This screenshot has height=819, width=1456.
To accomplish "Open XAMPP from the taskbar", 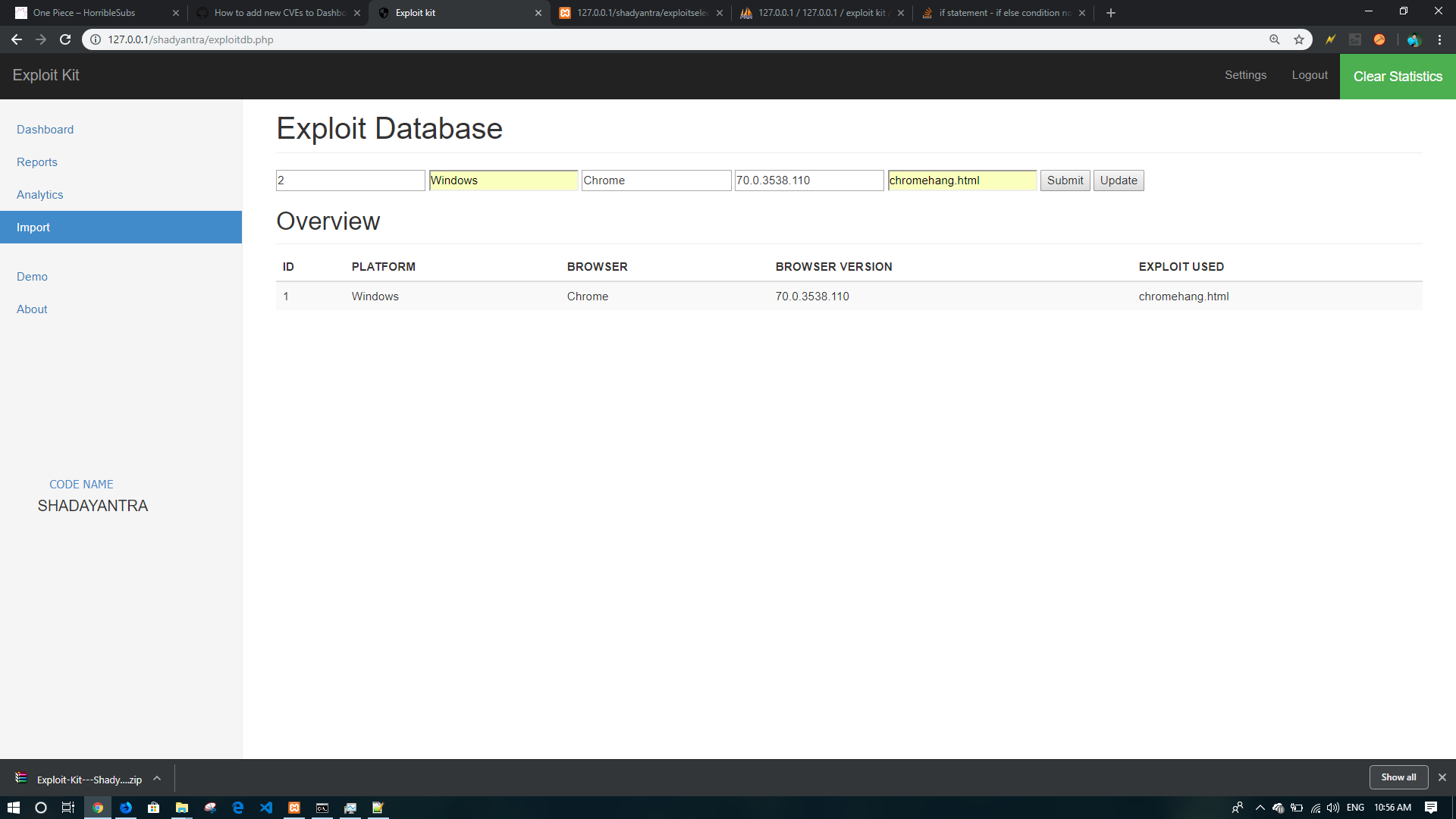I will click(294, 808).
